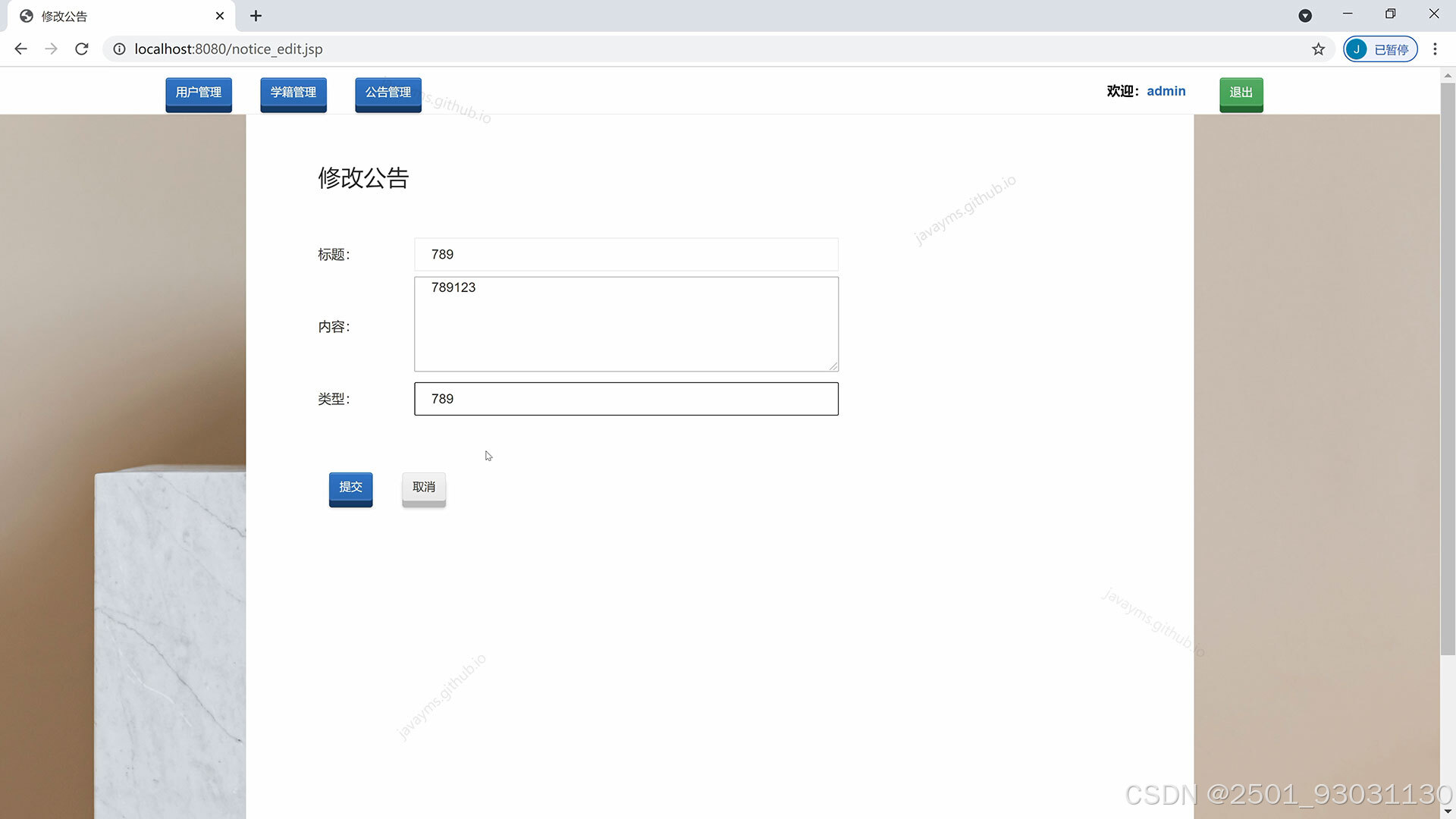Screen dimensions: 1456x819
Task: Click the page vertical scrollbar thumb
Action: point(1448,368)
